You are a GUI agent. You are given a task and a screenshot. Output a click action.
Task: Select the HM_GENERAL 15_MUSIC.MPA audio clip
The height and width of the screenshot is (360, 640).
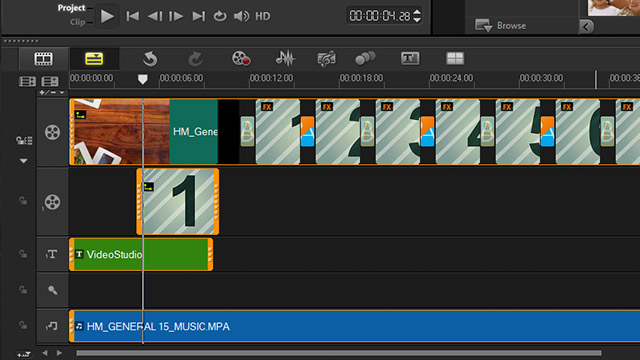pos(354,326)
